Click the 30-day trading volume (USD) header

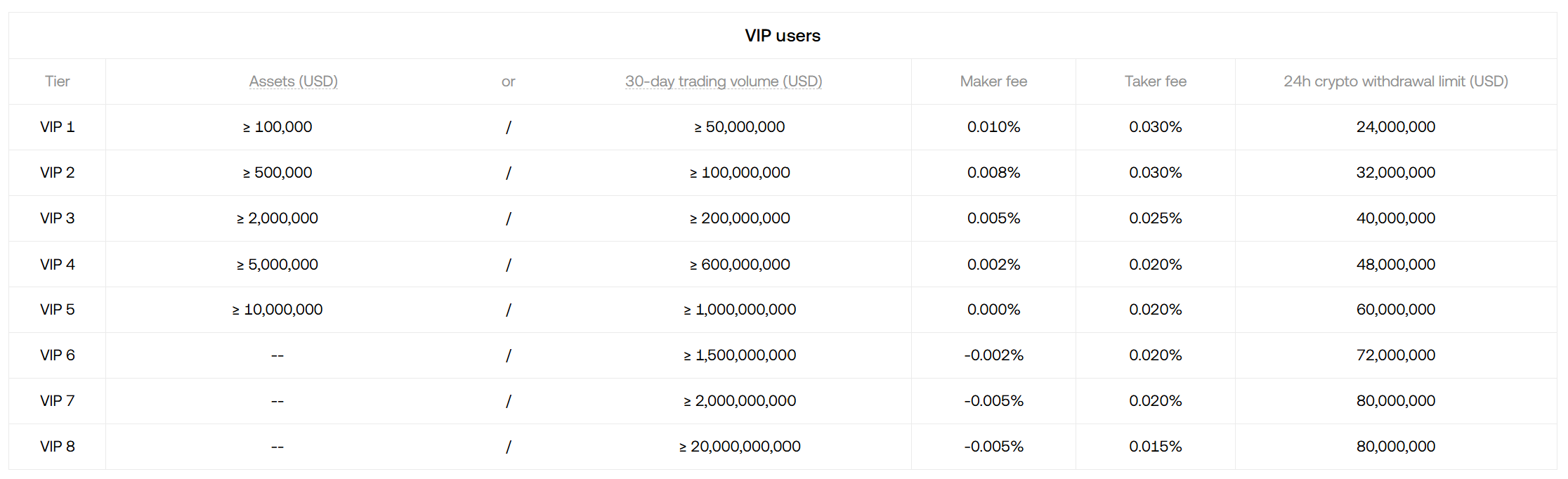click(724, 81)
